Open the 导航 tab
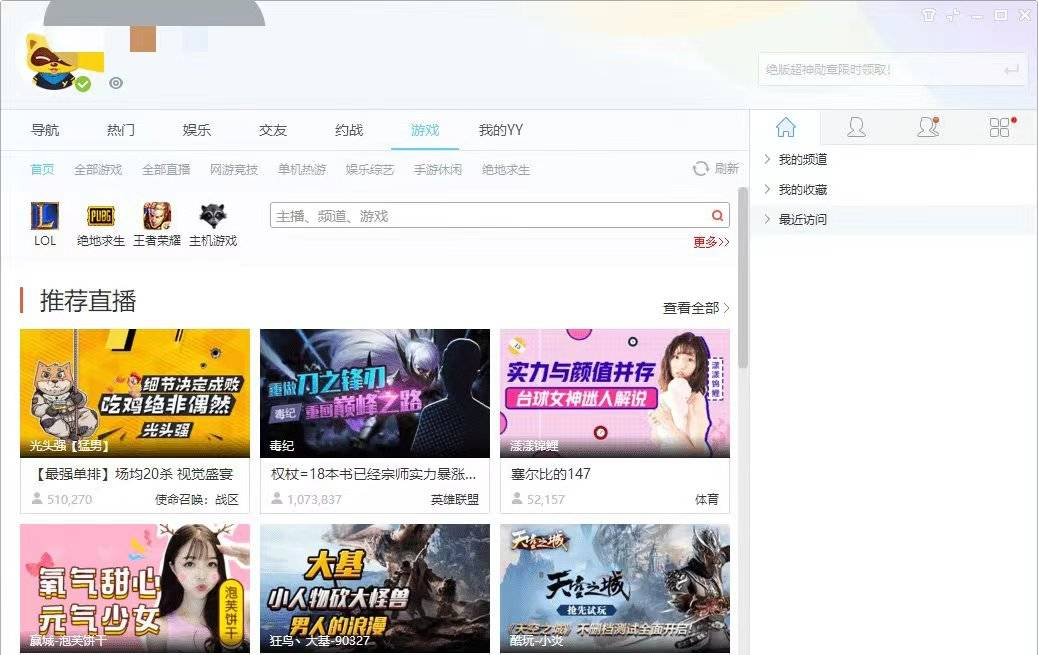This screenshot has width=1038, height=655. click(x=45, y=130)
